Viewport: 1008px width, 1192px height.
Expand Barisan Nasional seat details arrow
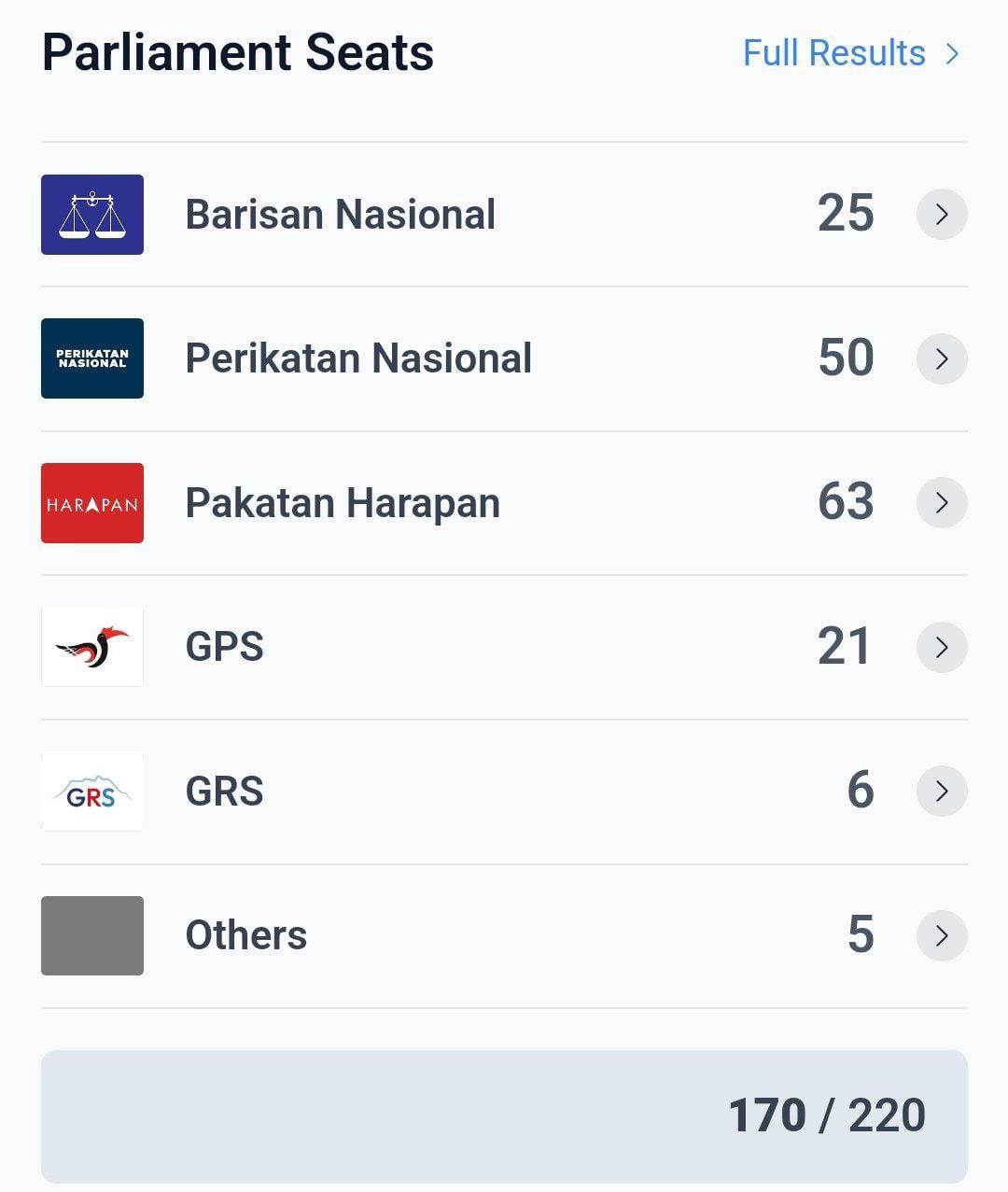(941, 215)
